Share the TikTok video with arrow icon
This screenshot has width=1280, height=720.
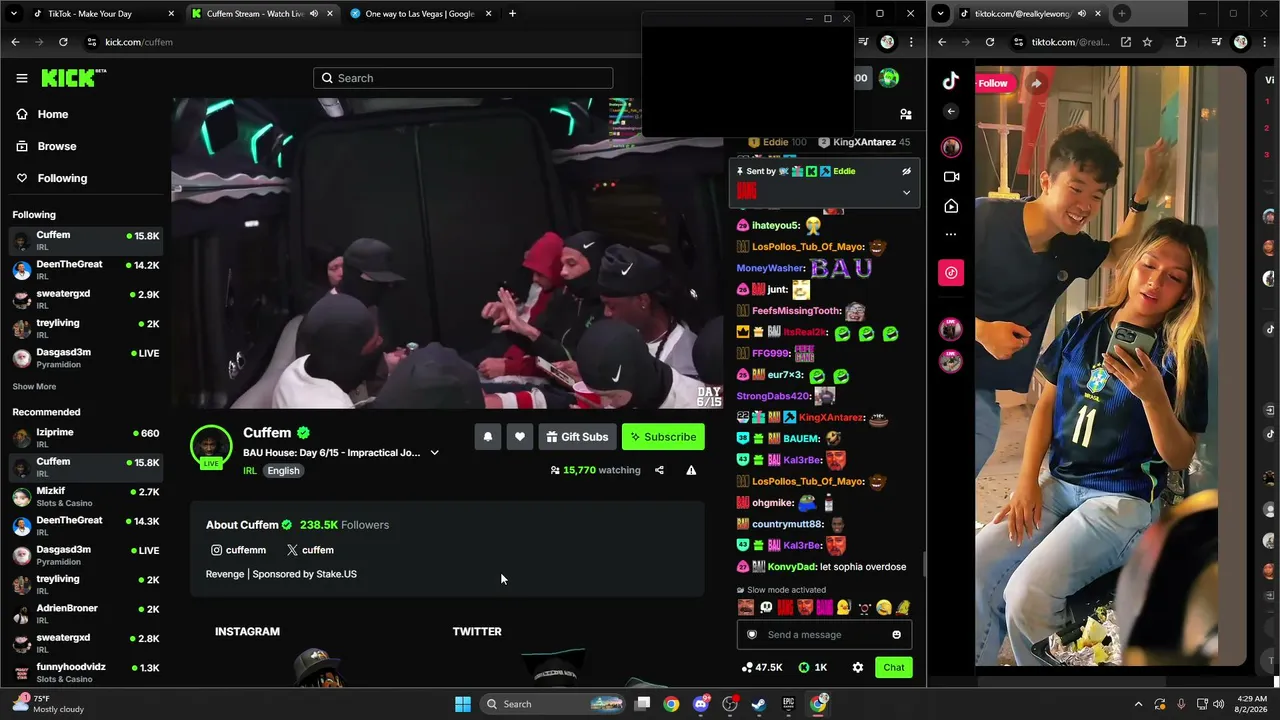[x=1036, y=83]
